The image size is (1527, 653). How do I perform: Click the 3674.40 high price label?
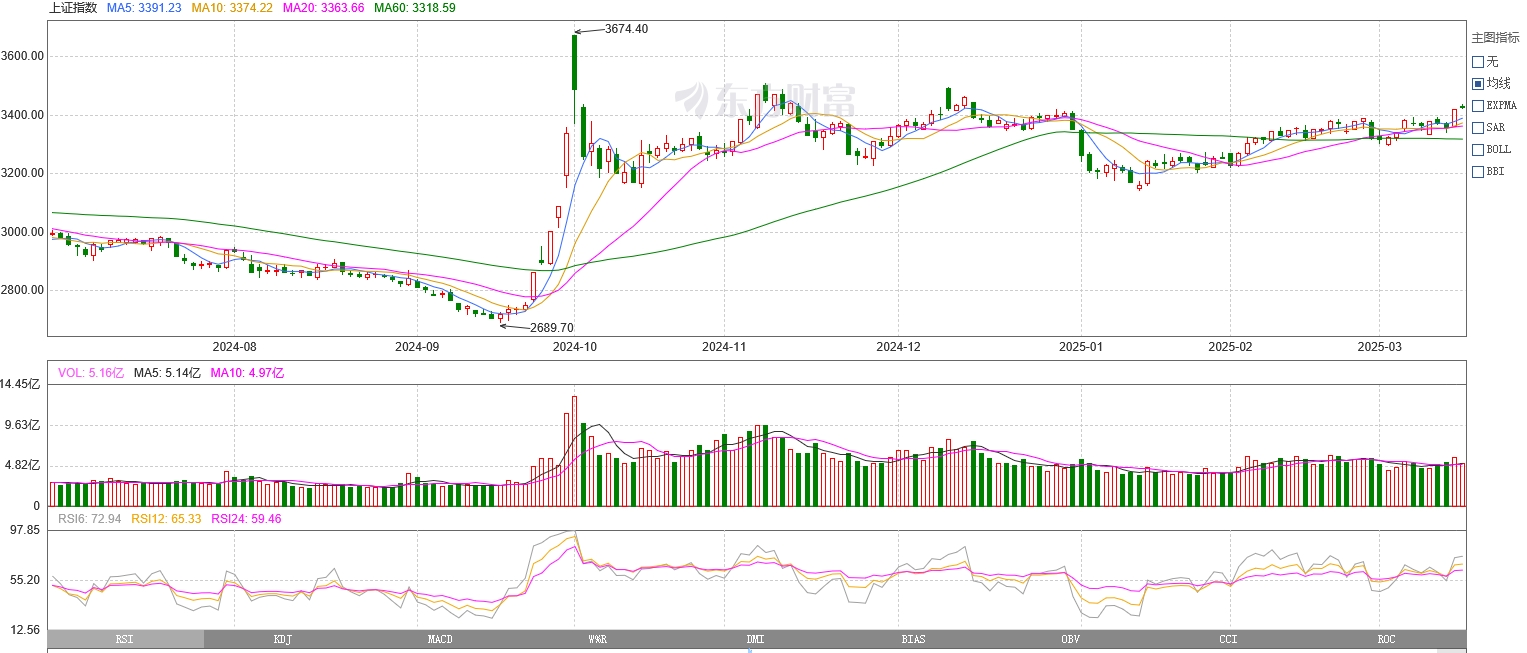[x=626, y=29]
